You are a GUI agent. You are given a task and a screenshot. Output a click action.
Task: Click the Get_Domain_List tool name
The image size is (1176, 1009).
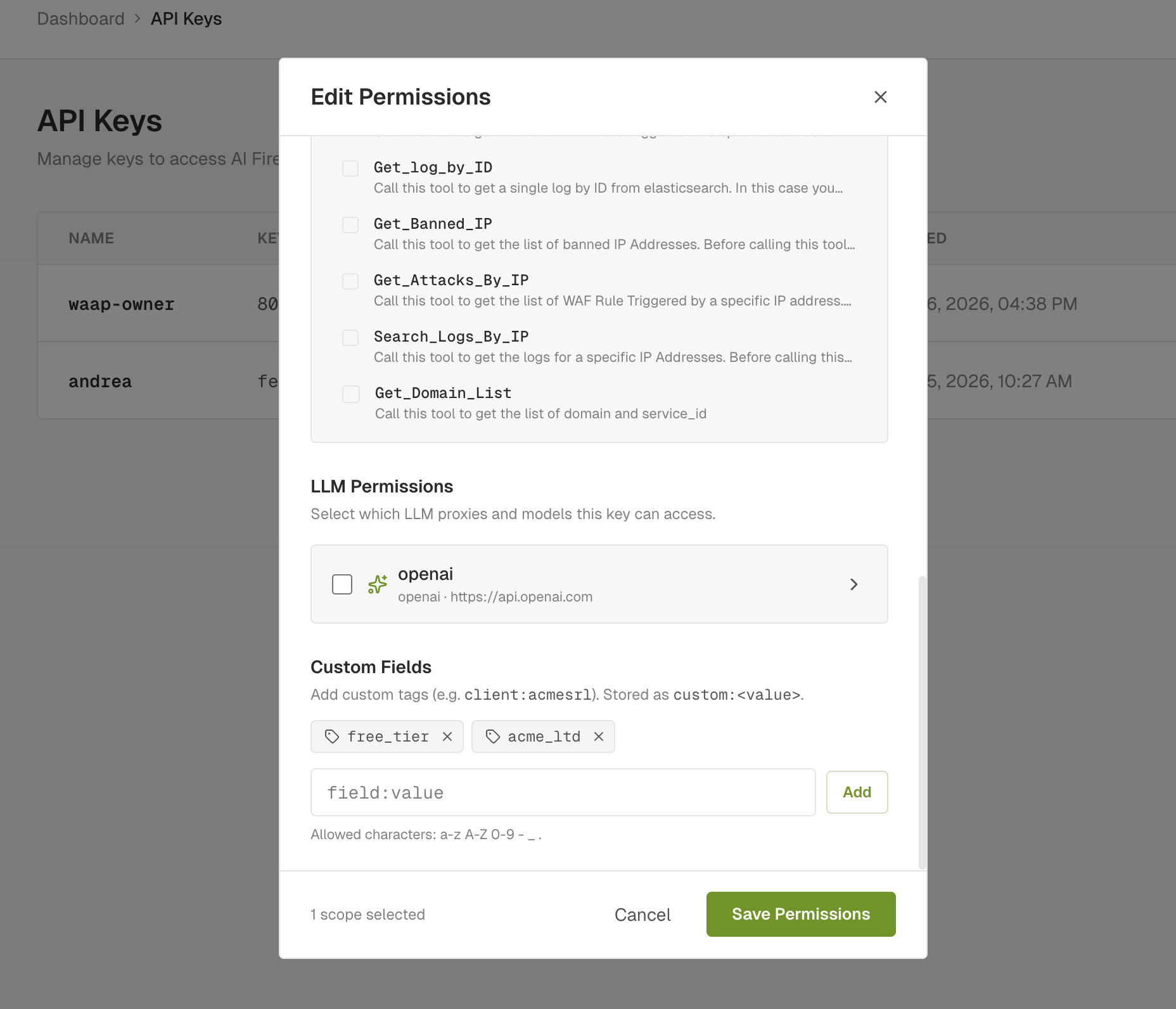(443, 393)
